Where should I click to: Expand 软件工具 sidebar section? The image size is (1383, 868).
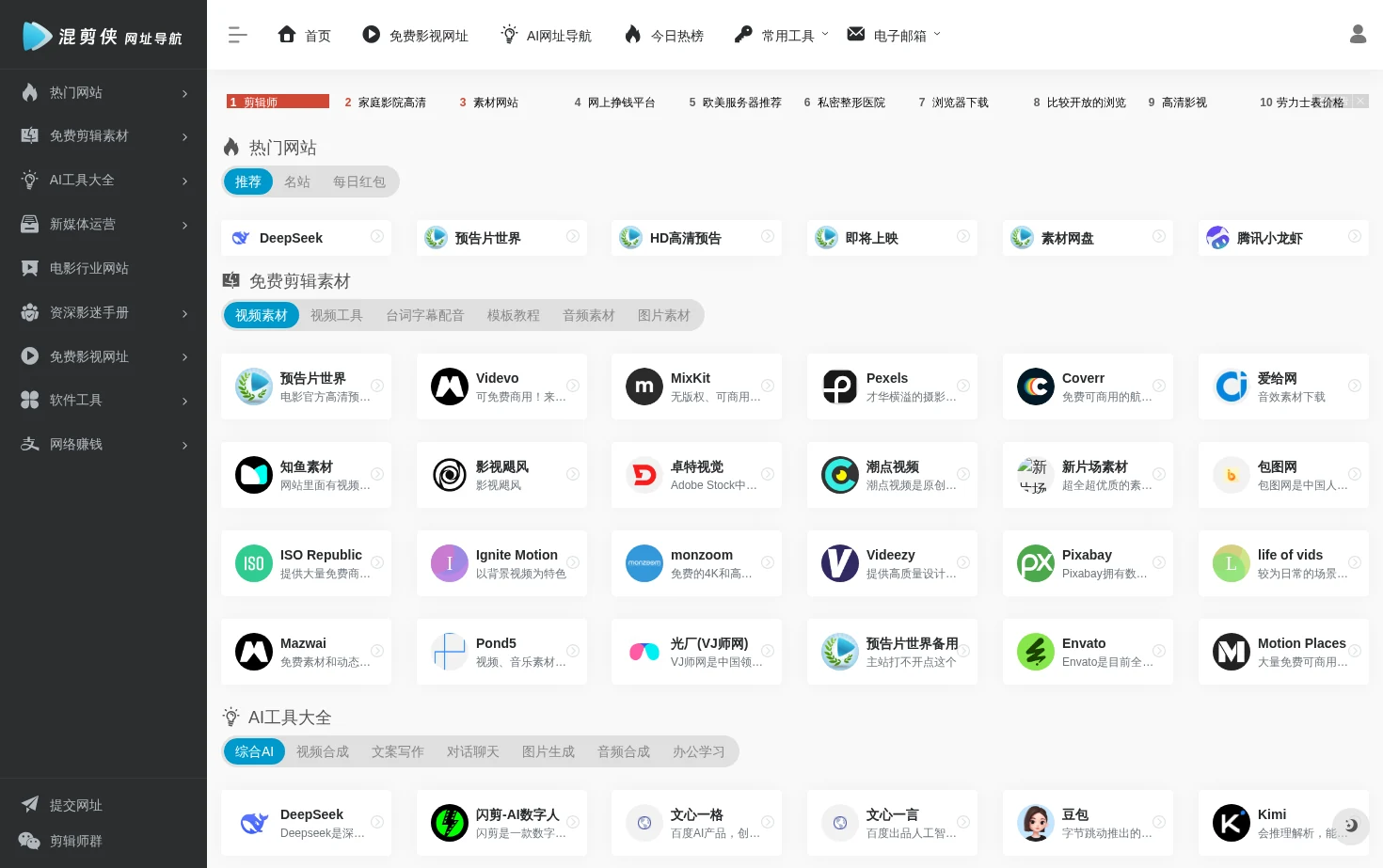pyautogui.click(x=184, y=401)
